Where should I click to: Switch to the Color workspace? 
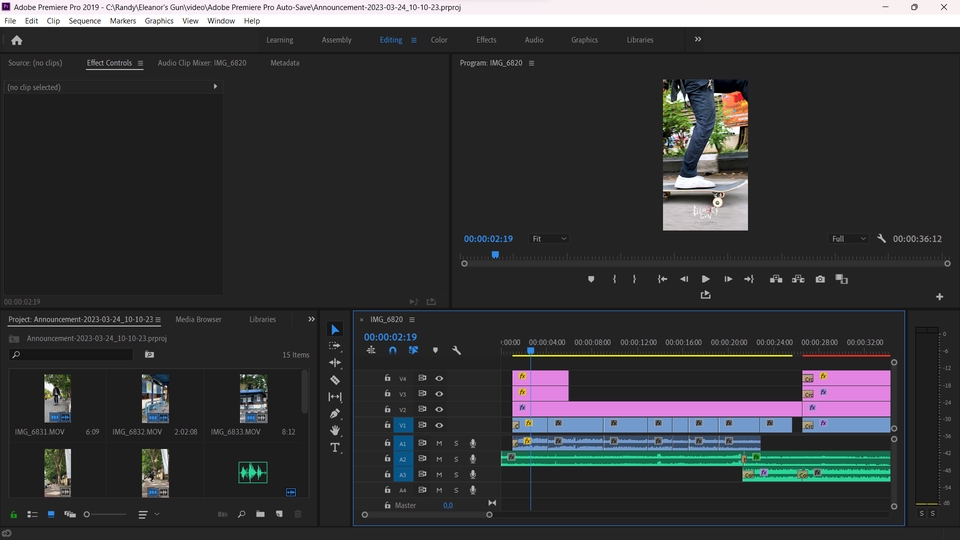pos(439,40)
